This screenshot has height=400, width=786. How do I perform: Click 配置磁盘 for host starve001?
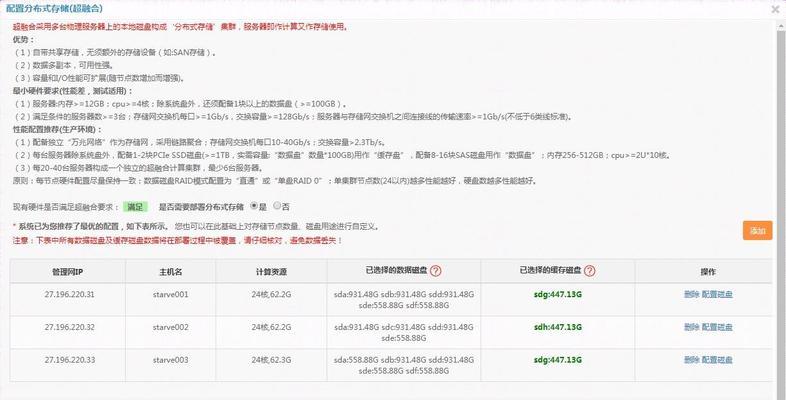coord(717,294)
